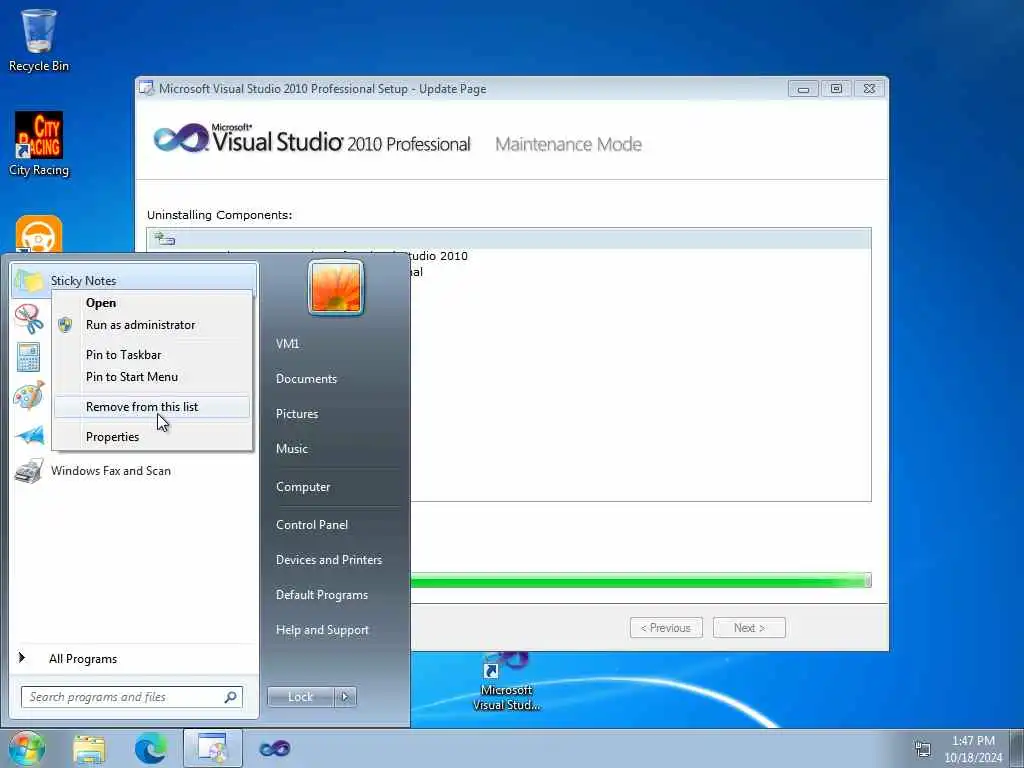Viewport: 1024px width, 768px height.
Task: Open Default Programs from Start menu
Action: click(322, 595)
